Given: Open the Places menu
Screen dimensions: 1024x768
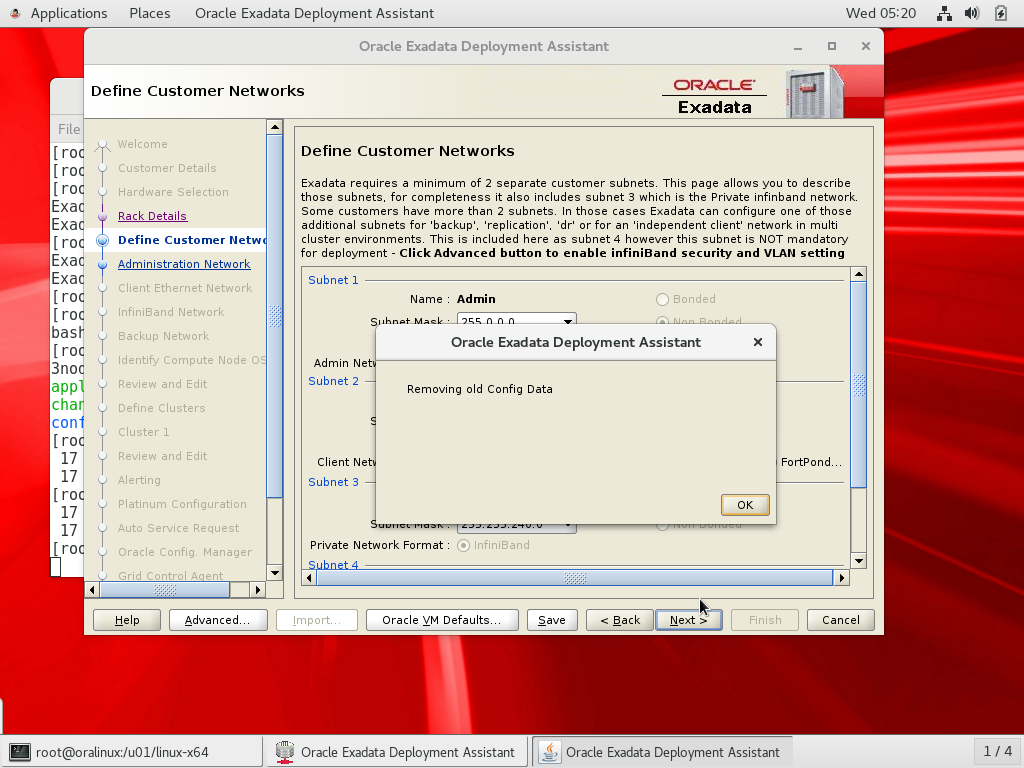Looking at the screenshot, I should click(150, 13).
